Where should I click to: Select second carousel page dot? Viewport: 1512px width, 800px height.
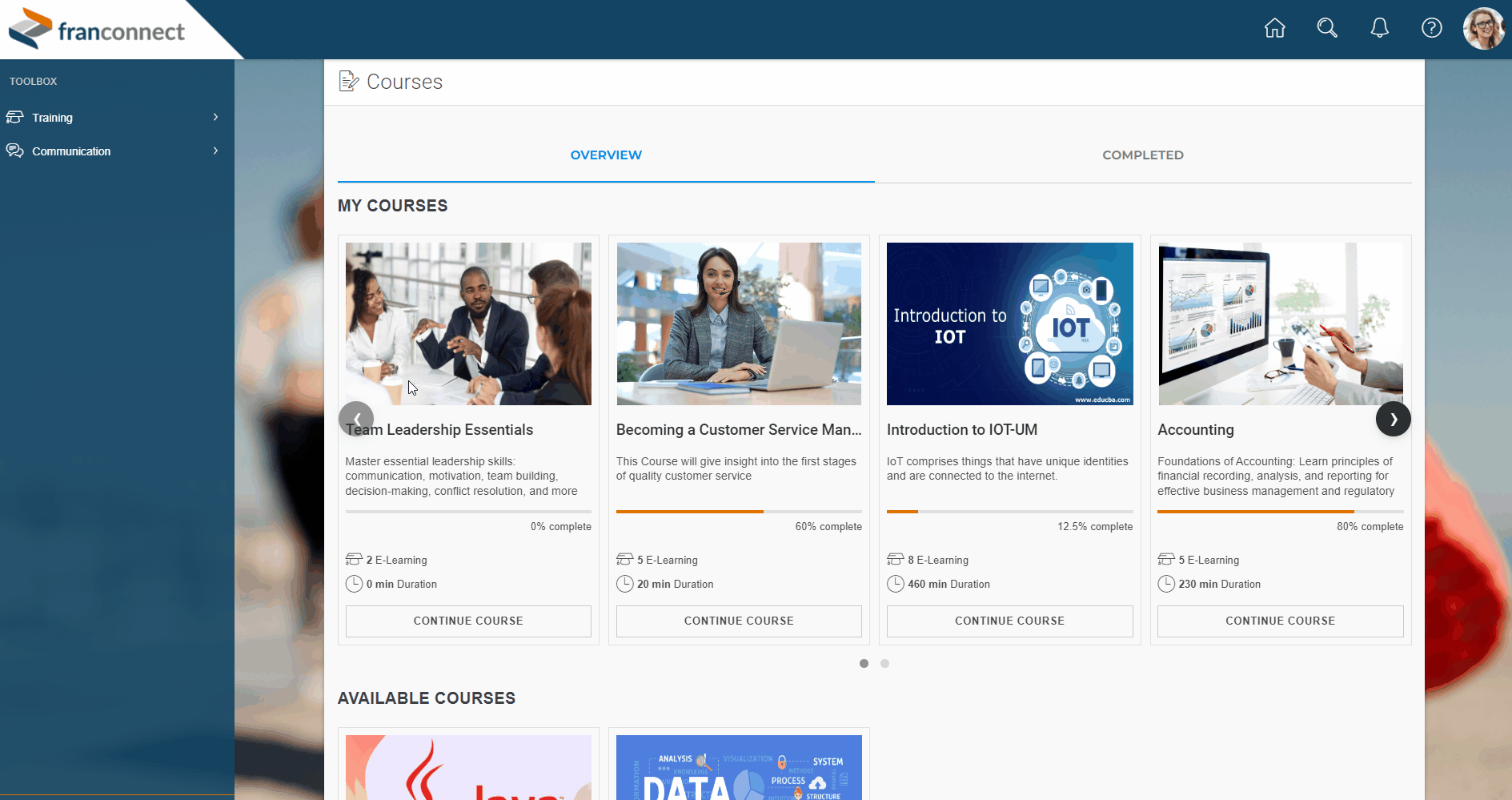(884, 664)
